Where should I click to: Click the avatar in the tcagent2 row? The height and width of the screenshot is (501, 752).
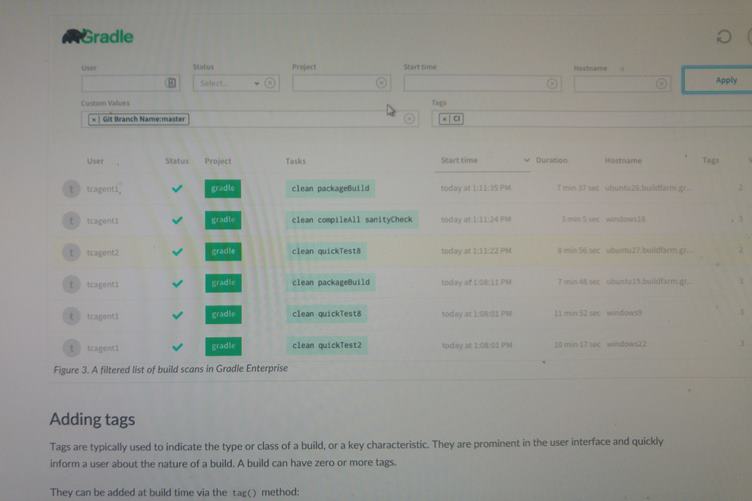[71, 252]
